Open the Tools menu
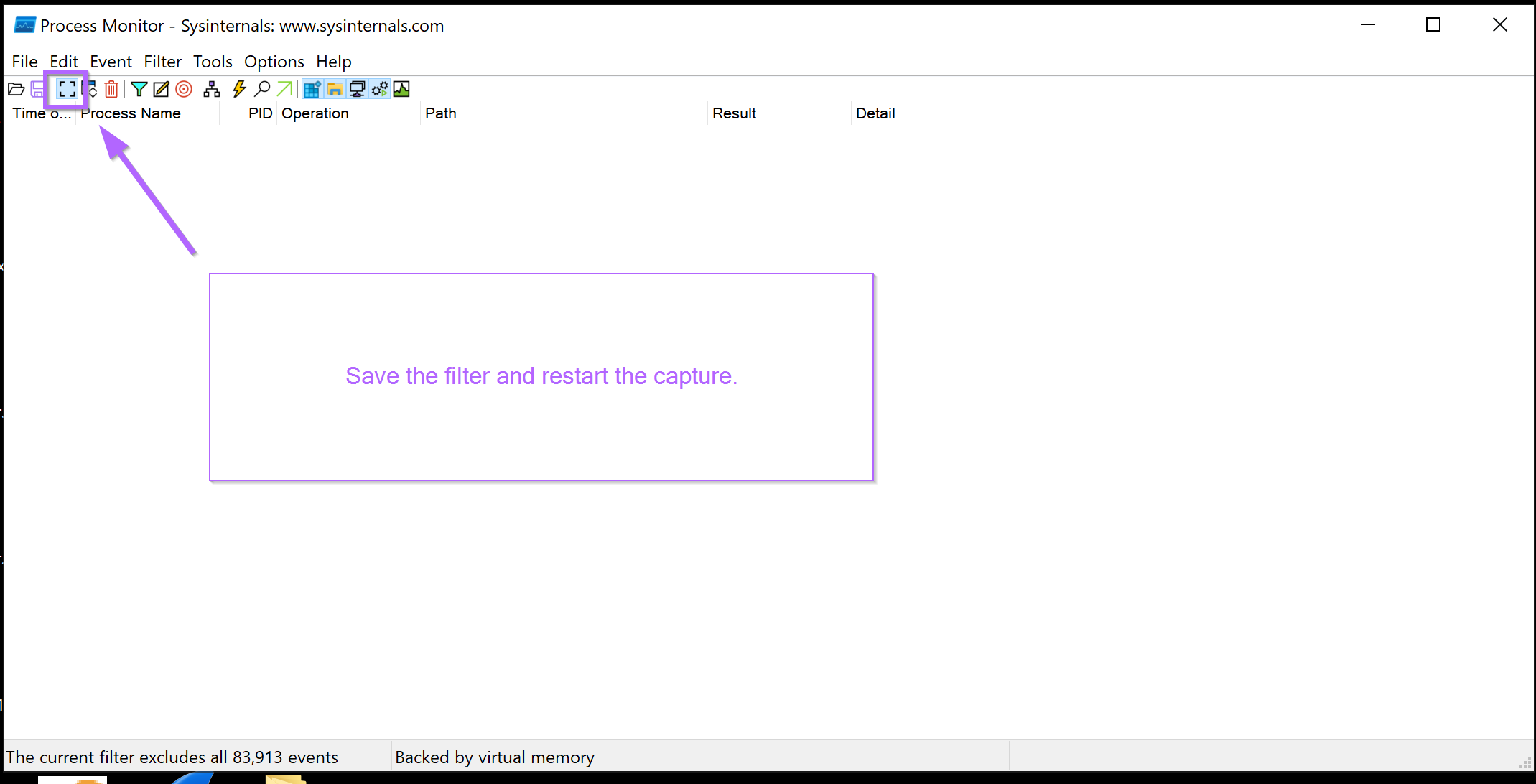 (x=213, y=62)
